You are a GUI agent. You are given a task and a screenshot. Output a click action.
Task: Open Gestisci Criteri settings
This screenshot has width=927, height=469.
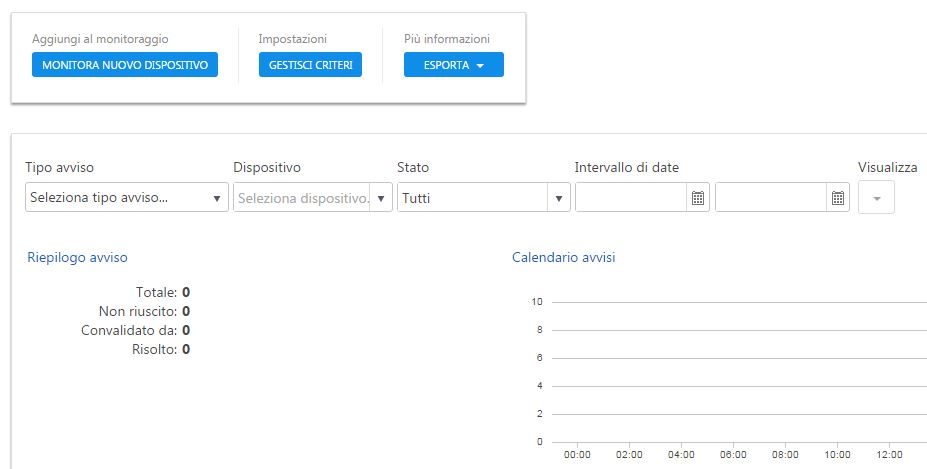coord(309,65)
